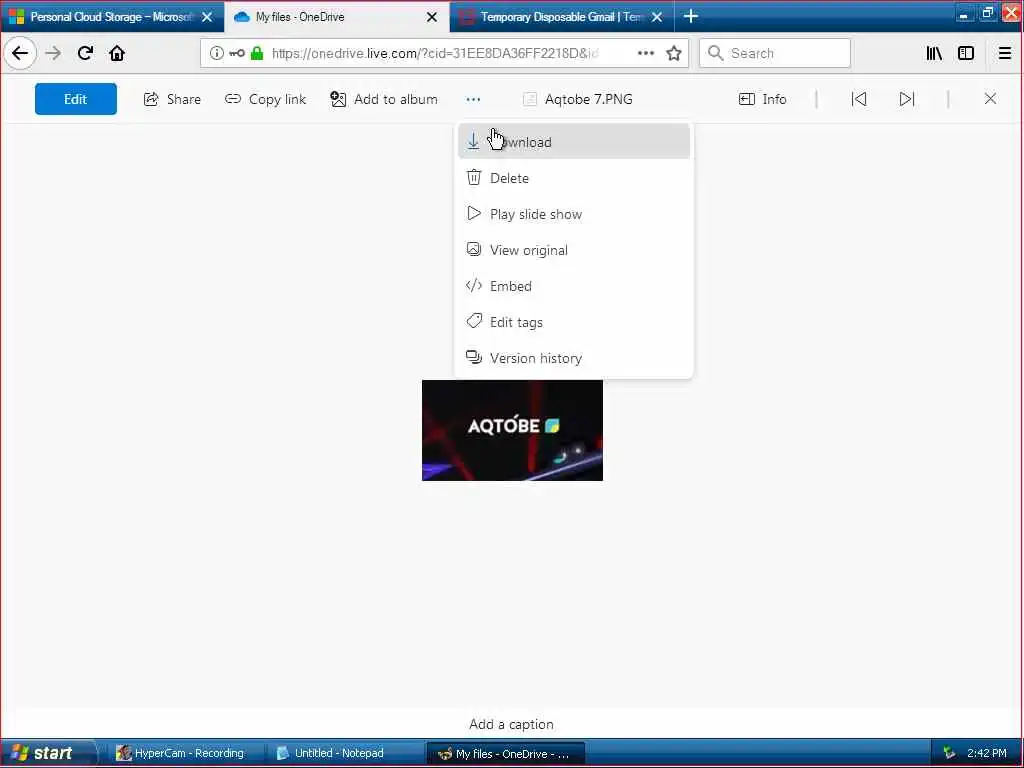
Task: Select Download from the dropdown menu
Action: [x=573, y=142]
